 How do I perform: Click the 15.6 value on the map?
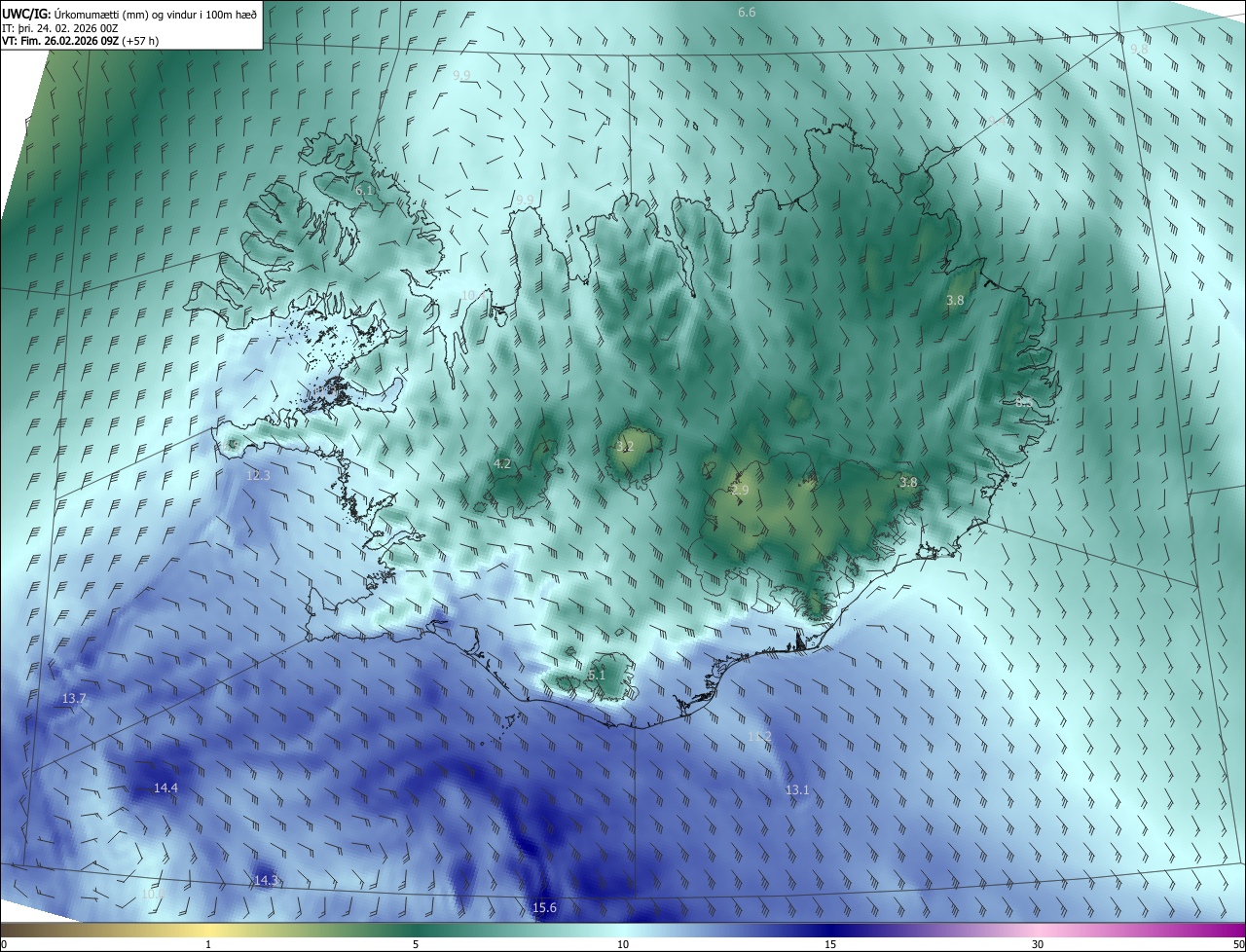coord(544,908)
